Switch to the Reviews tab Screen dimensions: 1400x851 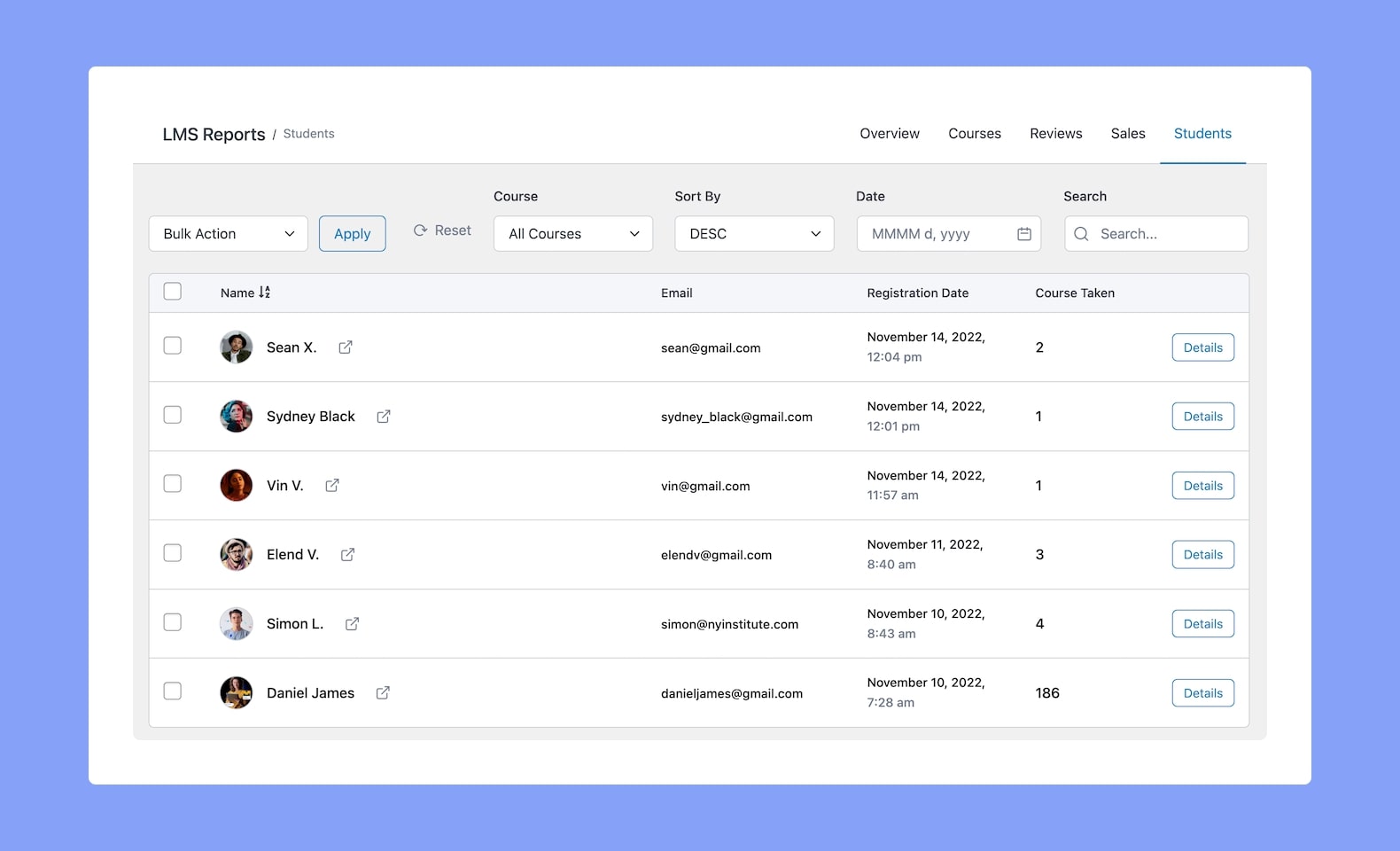1056,134
